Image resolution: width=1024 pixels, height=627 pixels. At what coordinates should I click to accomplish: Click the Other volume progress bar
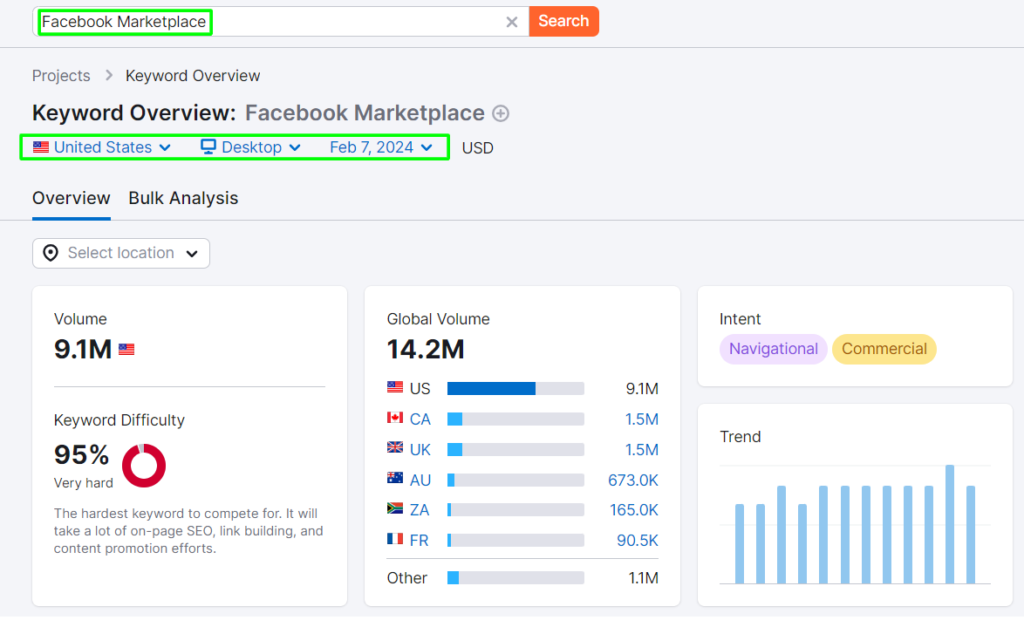[515, 578]
